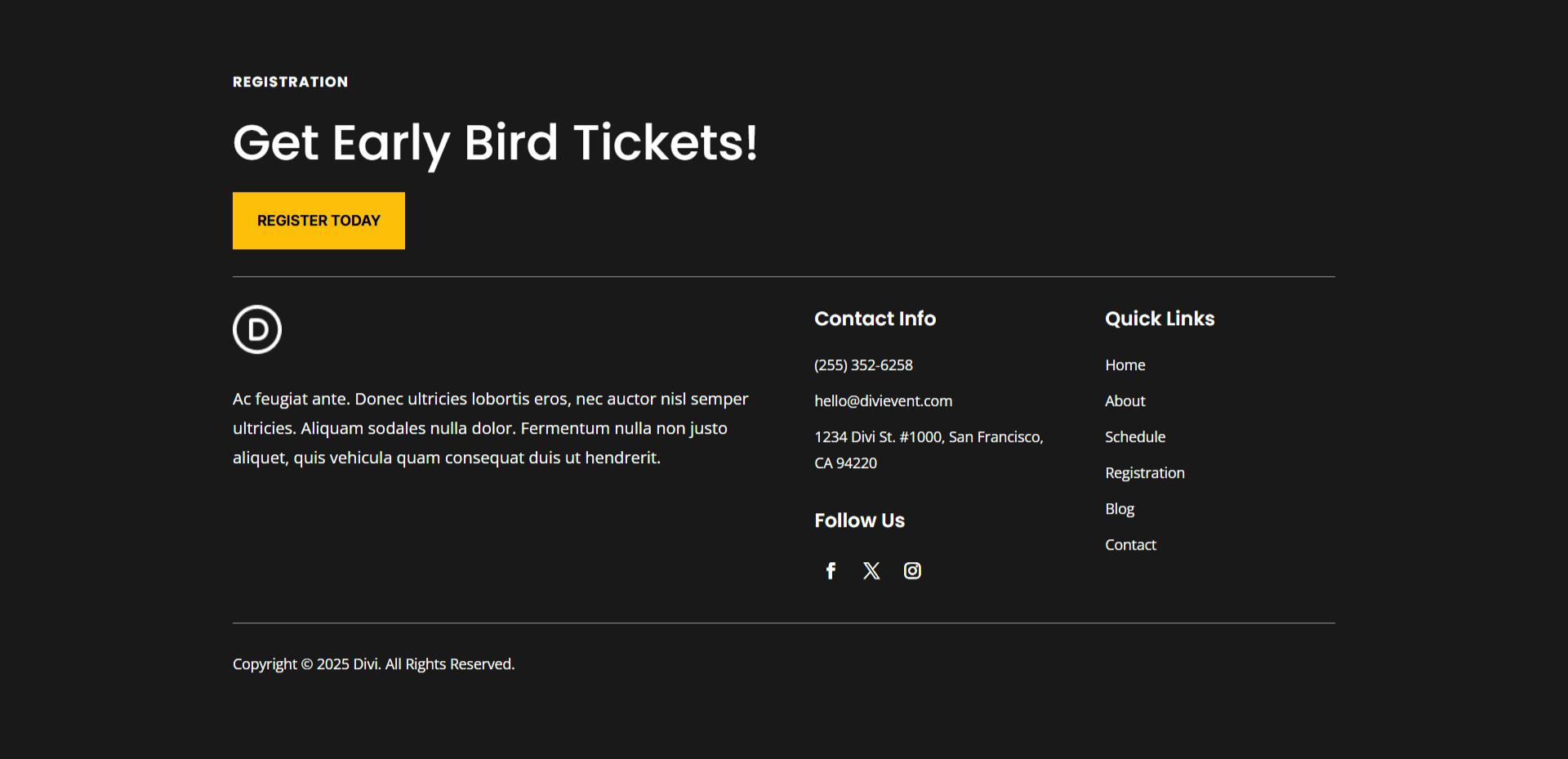
Task: Click the Follow Us heading
Action: pos(859,520)
